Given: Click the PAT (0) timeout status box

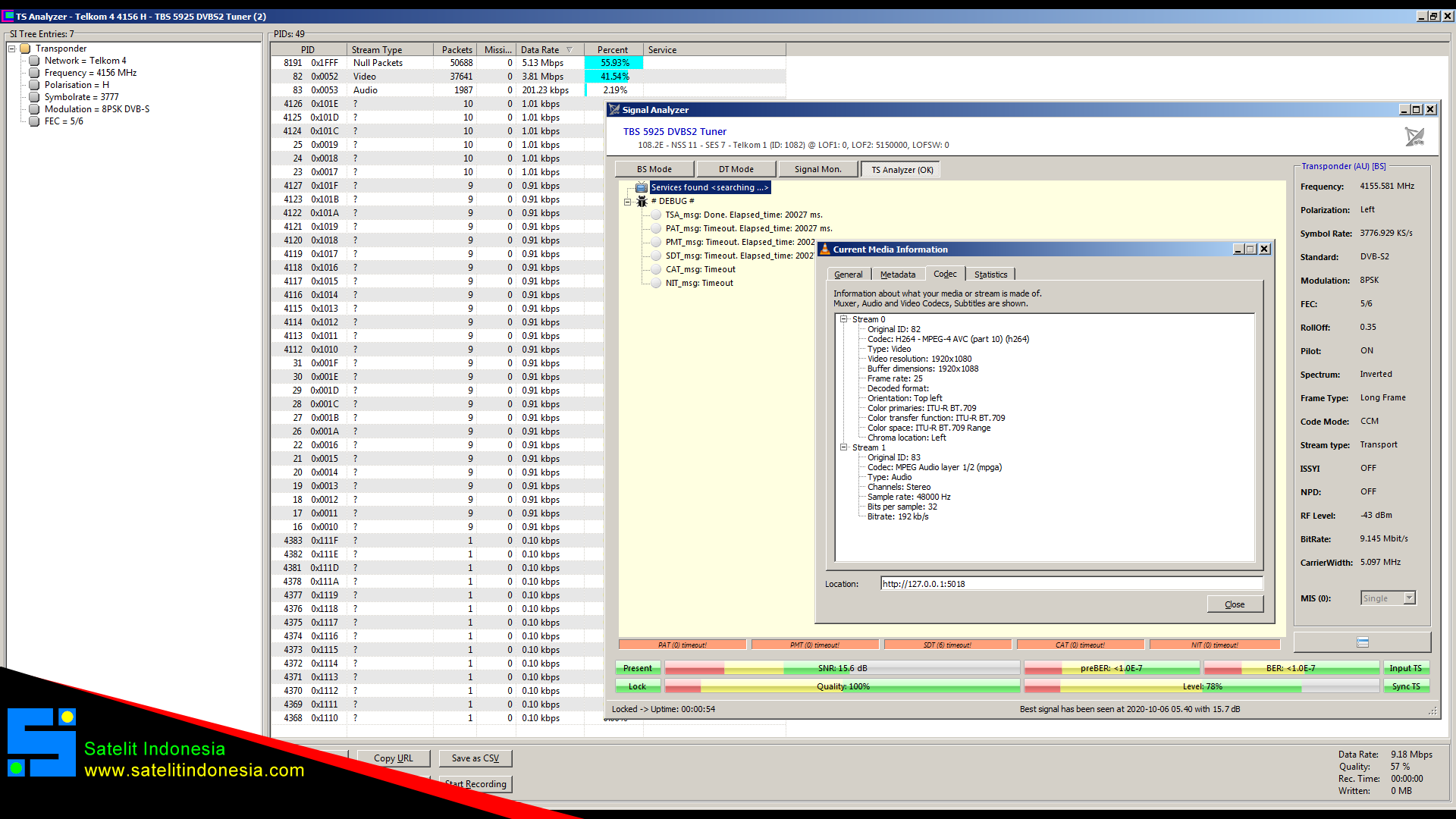Looking at the screenshot, I should tap(682, 645).
